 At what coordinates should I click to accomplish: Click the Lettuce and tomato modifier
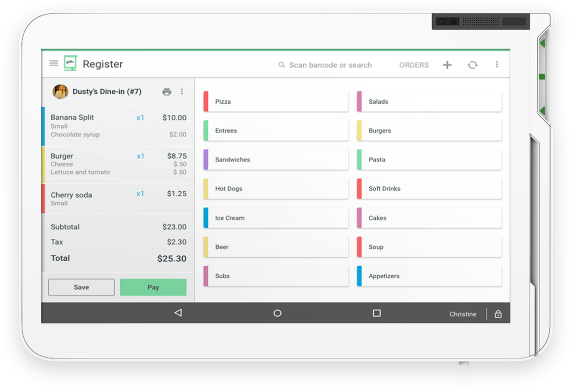[x=80, y=172]
